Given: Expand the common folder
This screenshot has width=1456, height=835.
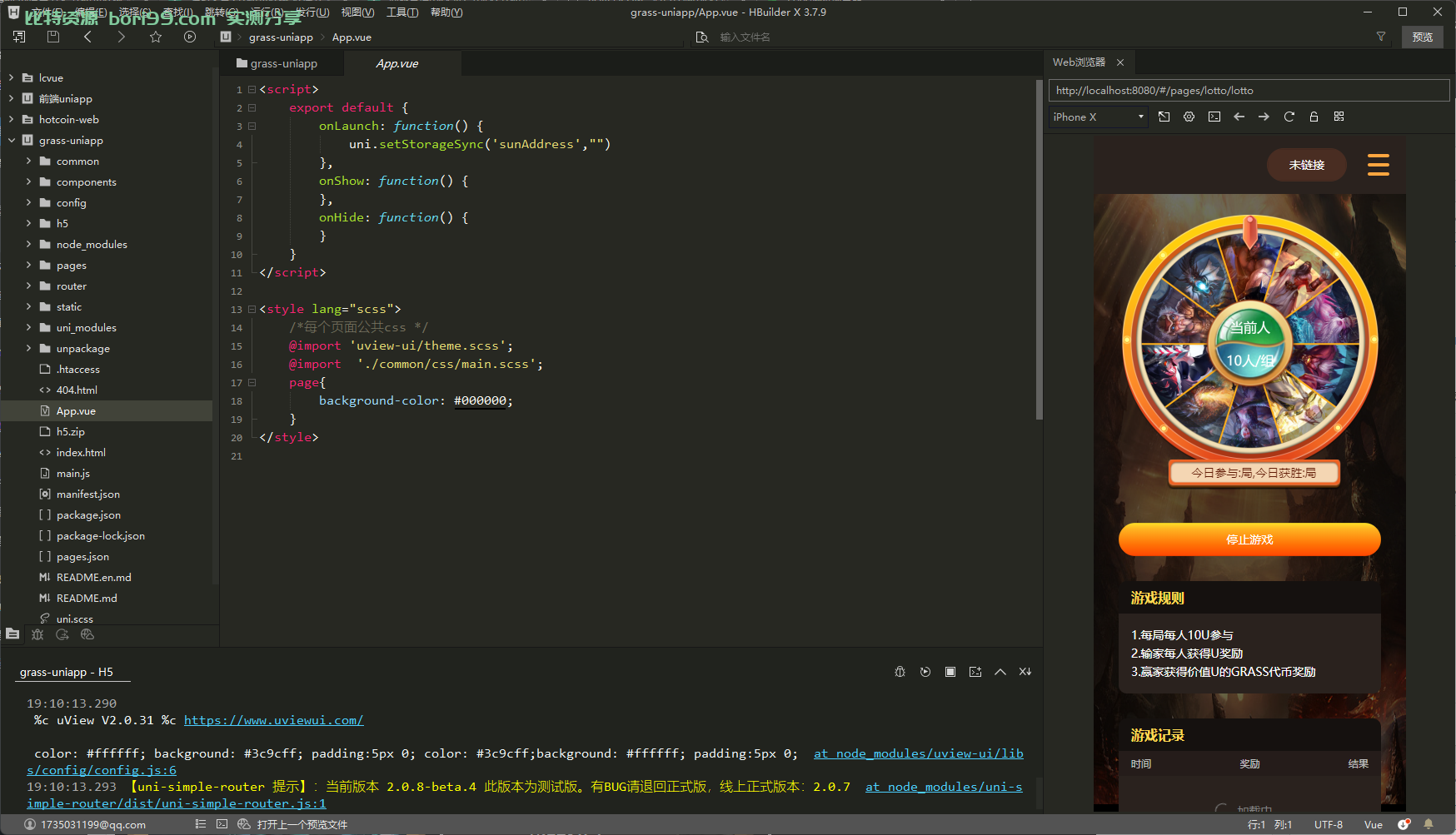Looking at the screenshot, I should (x=28, y=161).
